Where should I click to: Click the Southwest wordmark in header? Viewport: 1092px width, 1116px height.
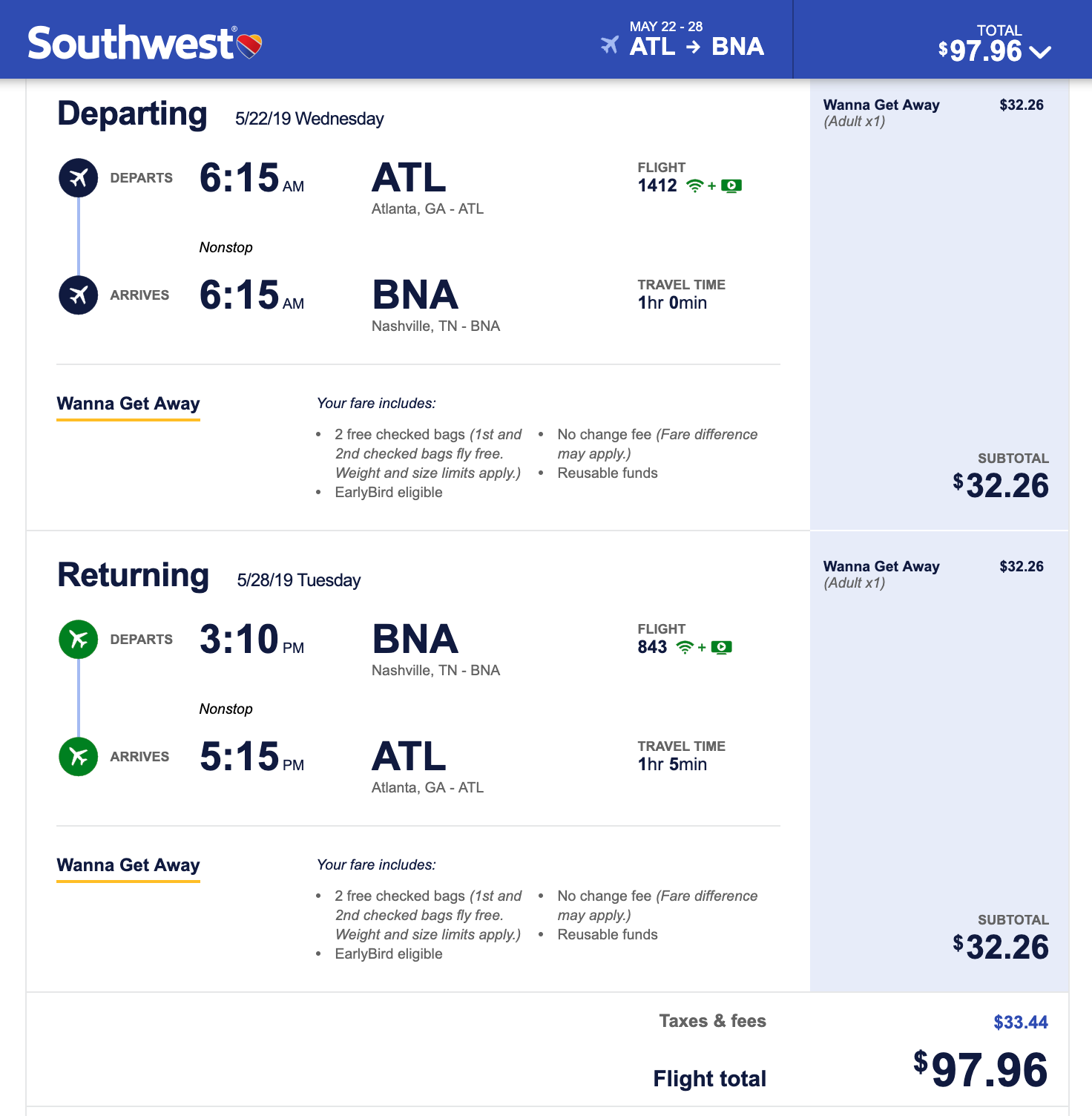[x=131, y=44]
